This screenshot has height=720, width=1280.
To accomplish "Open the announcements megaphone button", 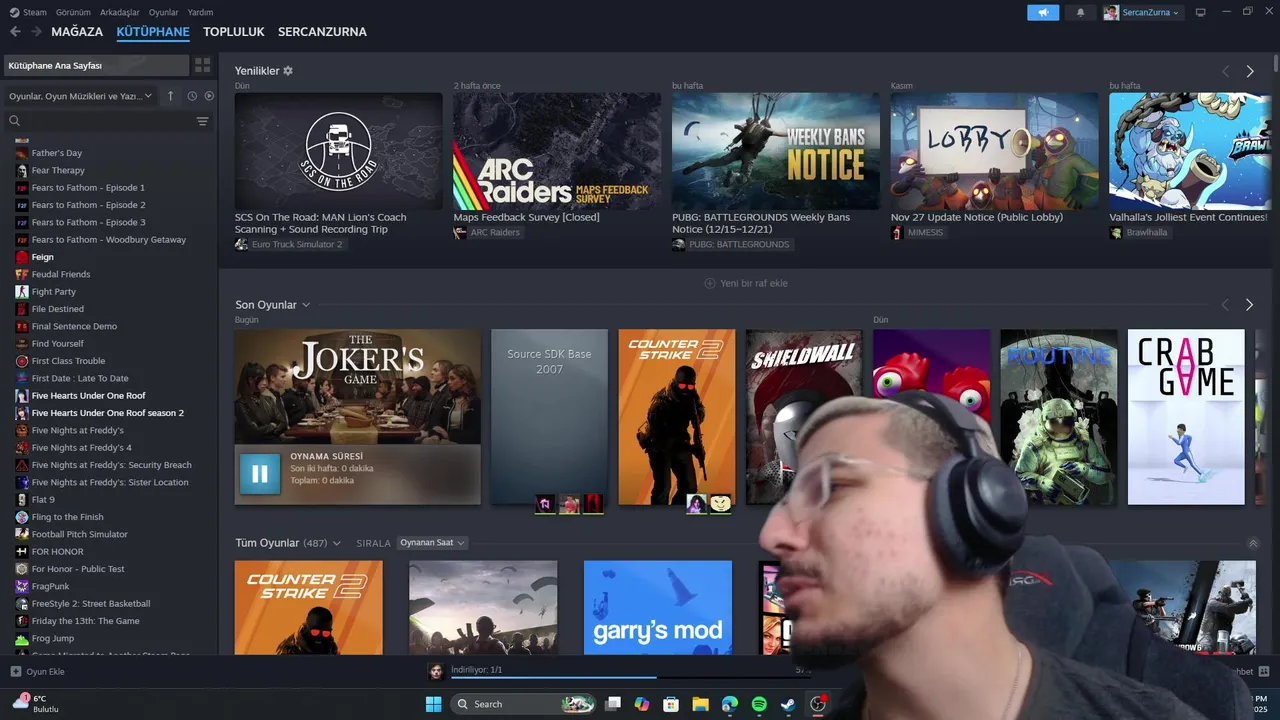I will click(1043, 12).
